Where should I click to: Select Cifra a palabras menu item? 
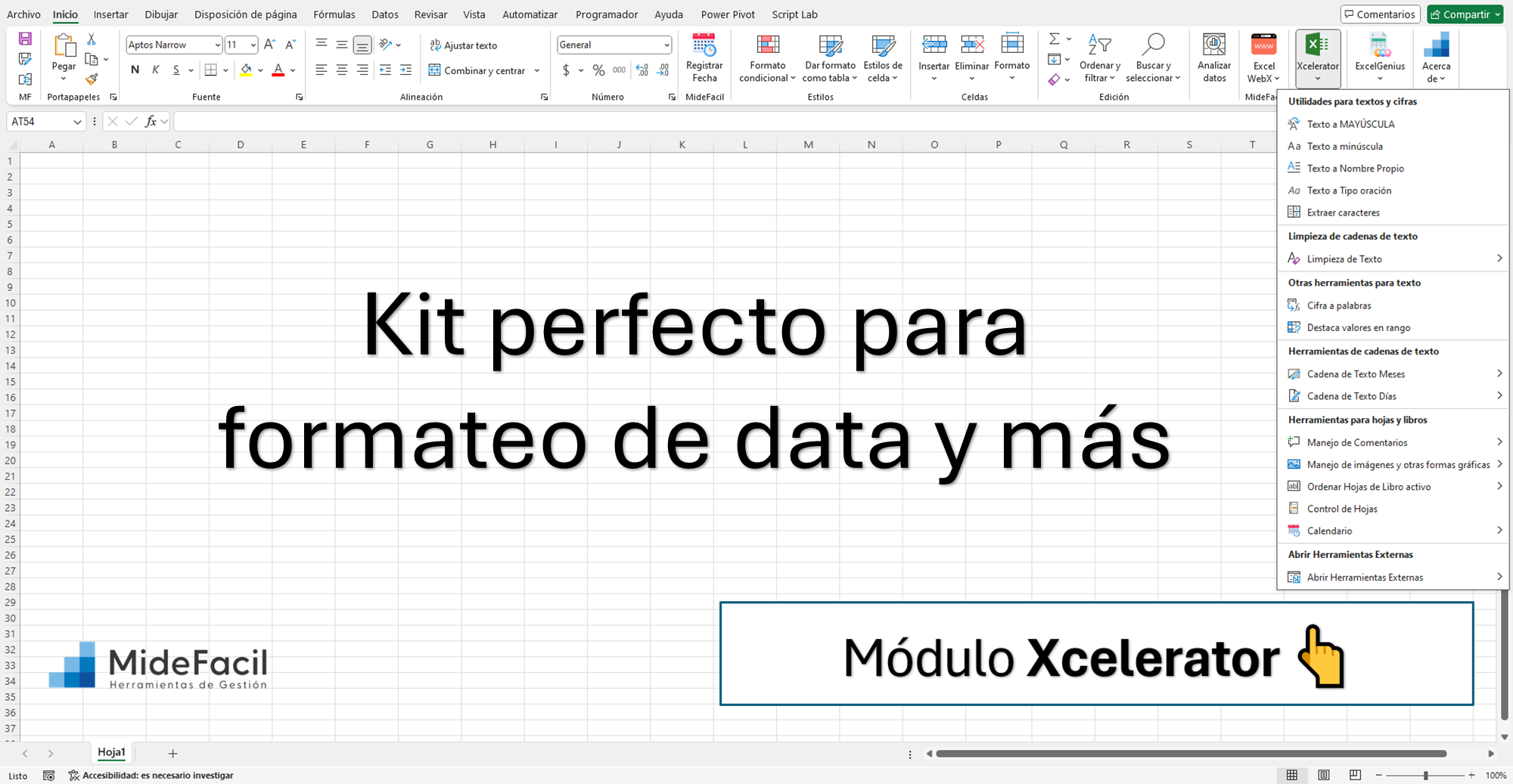(x=1393, y=305)
